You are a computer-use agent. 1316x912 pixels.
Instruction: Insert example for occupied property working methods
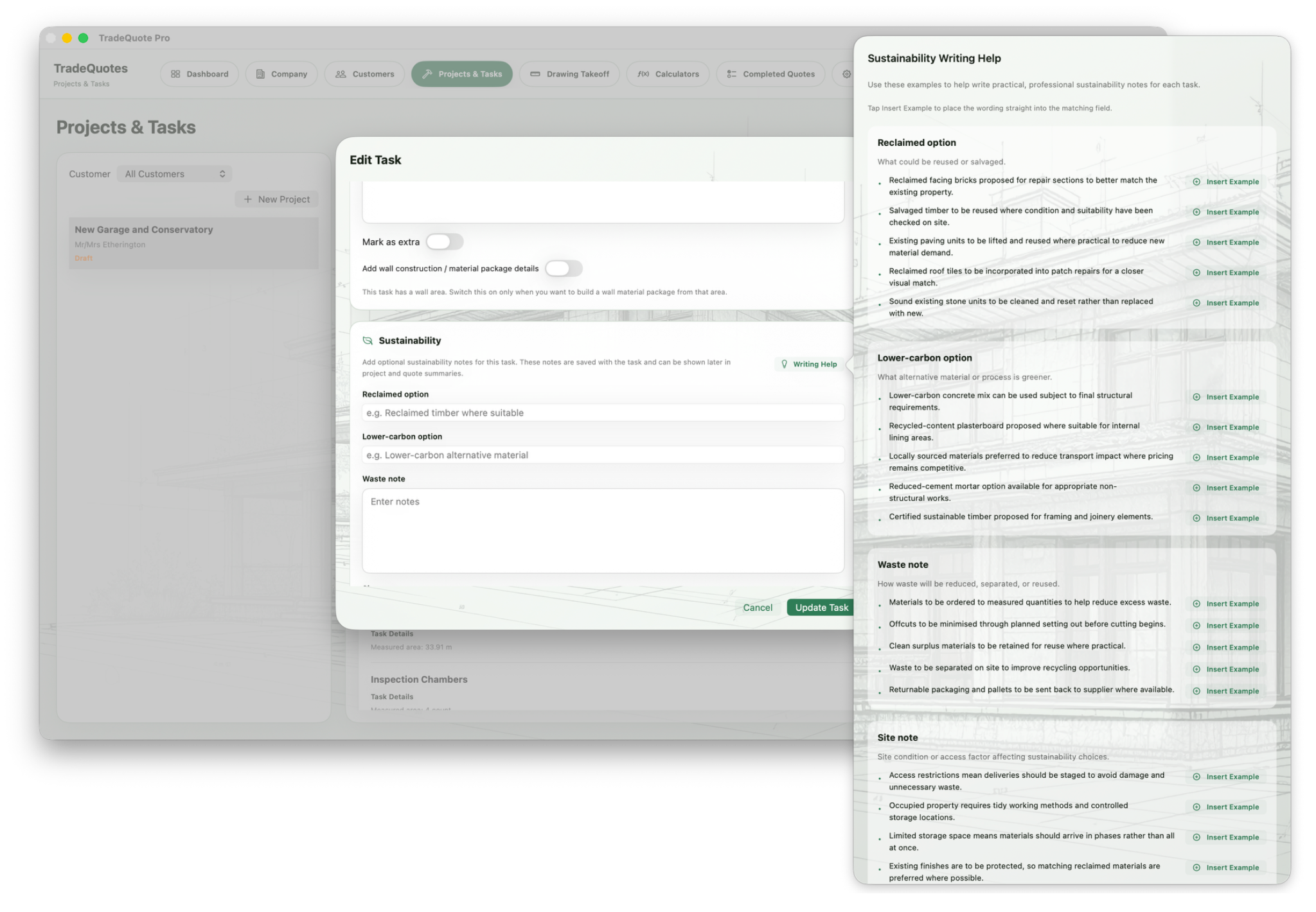1226,807
